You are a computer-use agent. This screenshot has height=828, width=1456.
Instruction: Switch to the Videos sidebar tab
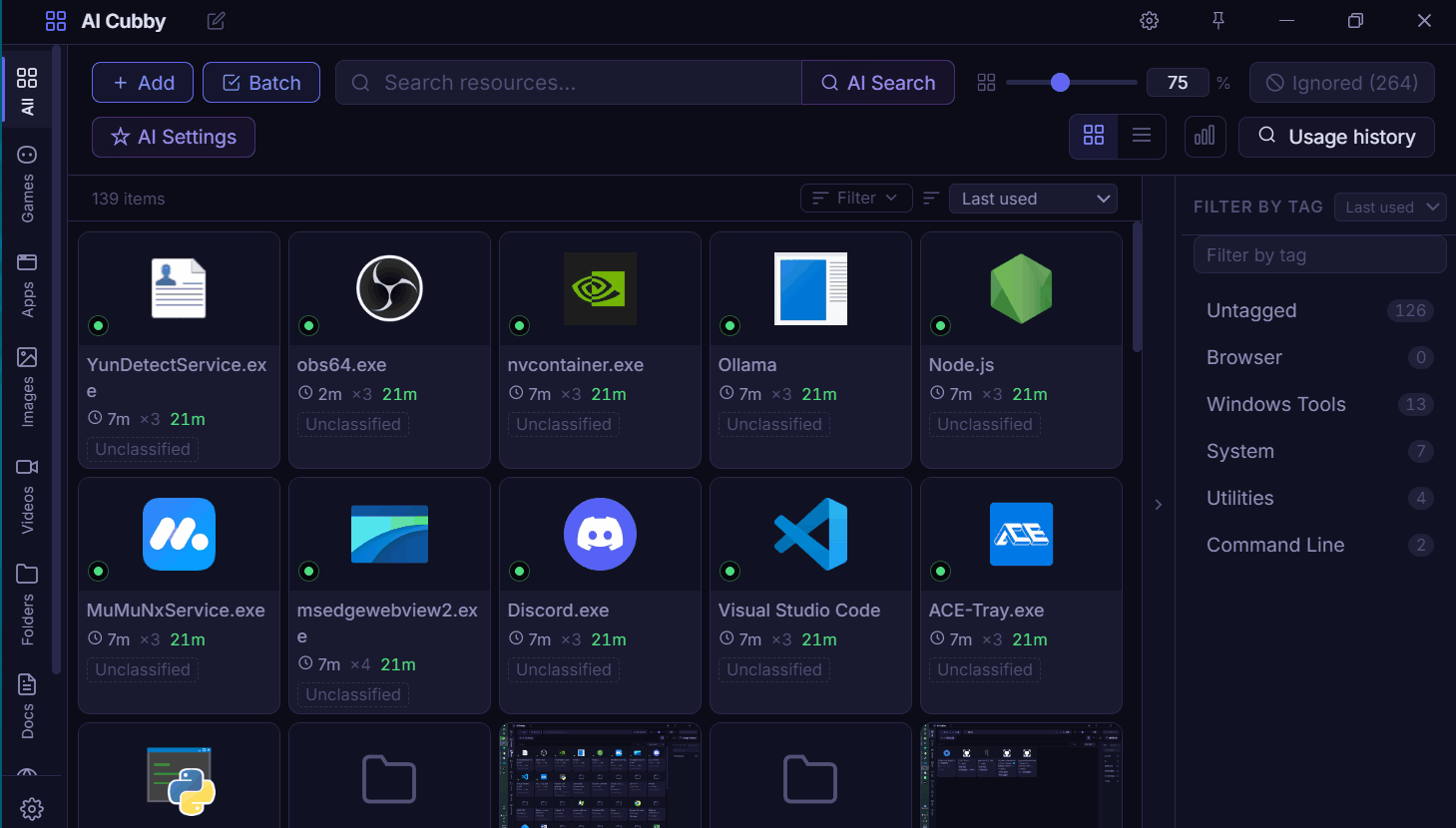(x=27, y=495)
